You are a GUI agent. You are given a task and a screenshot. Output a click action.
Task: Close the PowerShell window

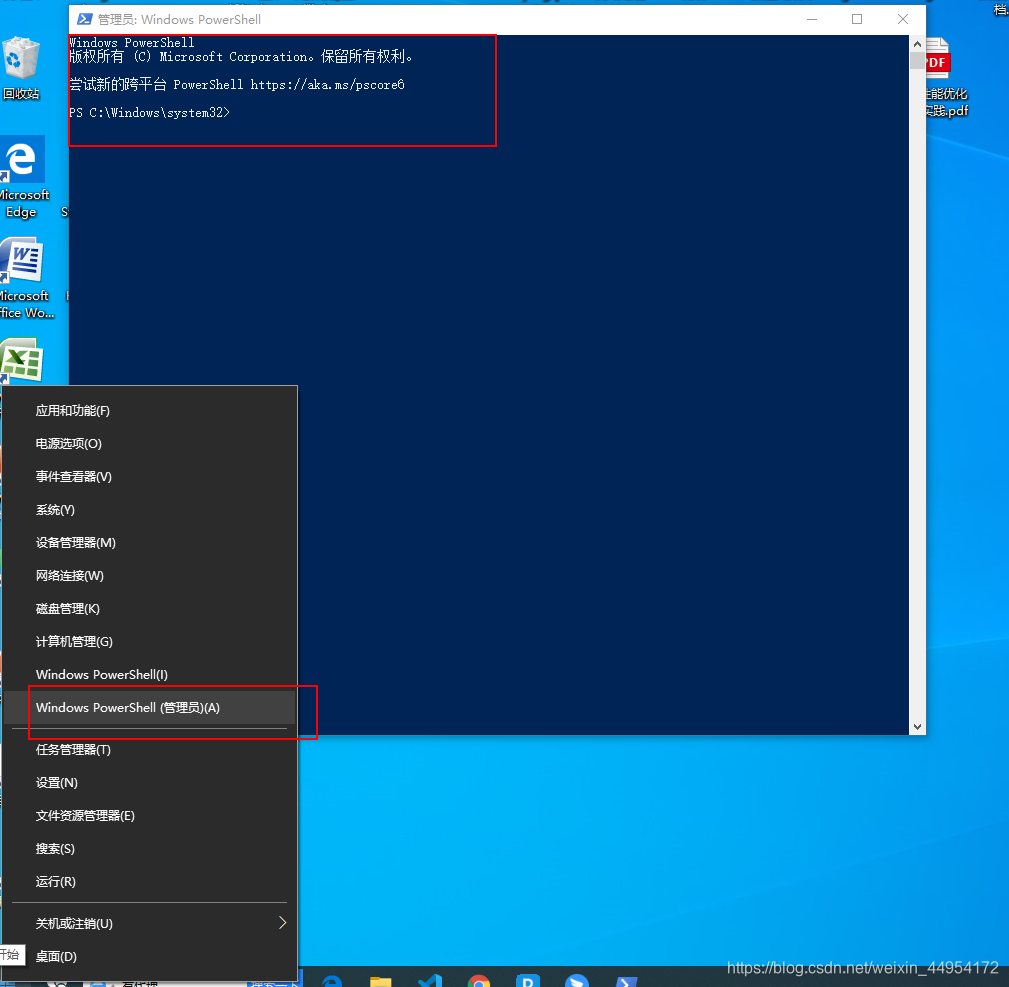point(903,19)
